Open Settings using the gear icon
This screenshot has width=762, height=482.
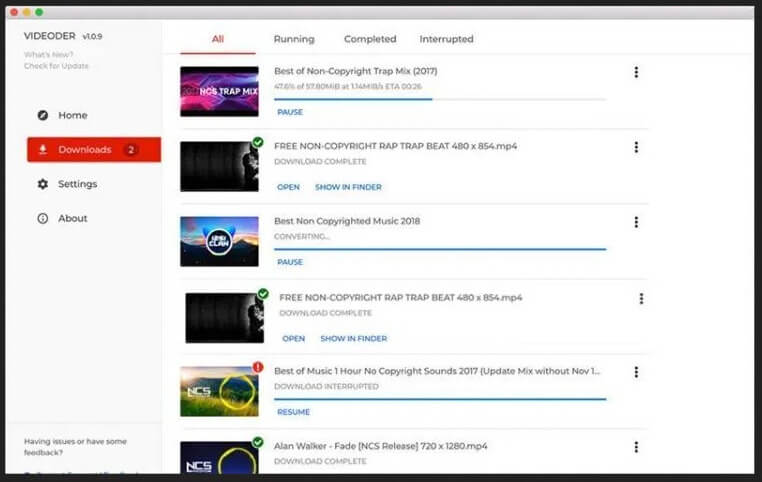(x=43, y=184)
